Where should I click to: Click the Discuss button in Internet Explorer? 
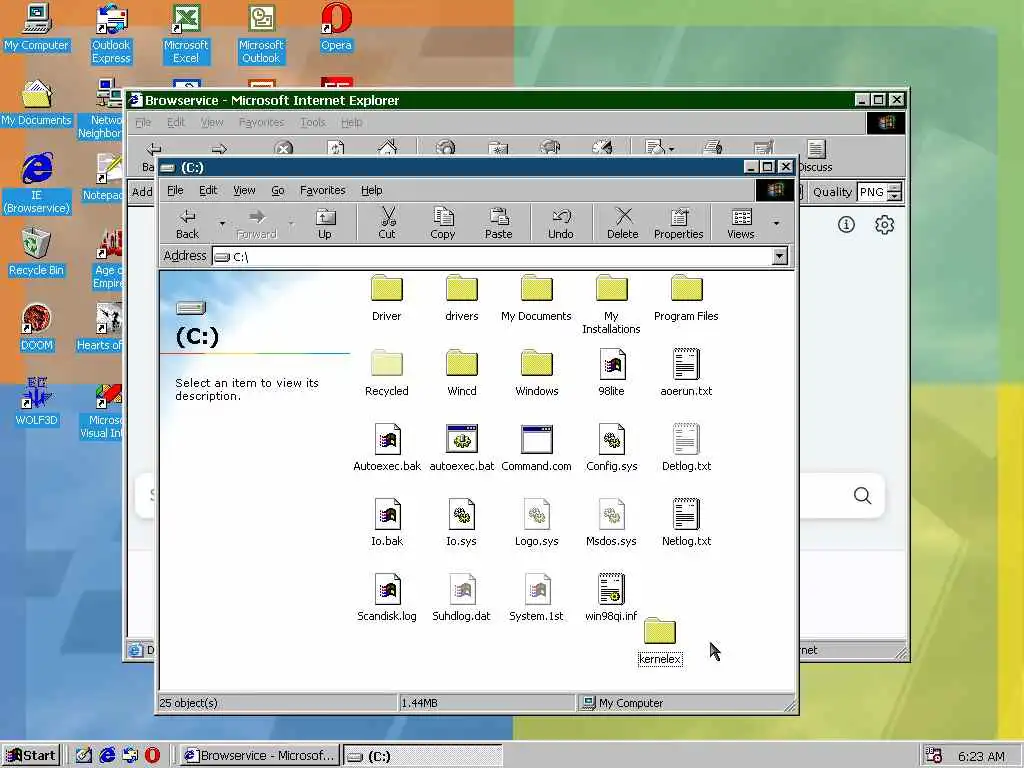tap(816, 156)
